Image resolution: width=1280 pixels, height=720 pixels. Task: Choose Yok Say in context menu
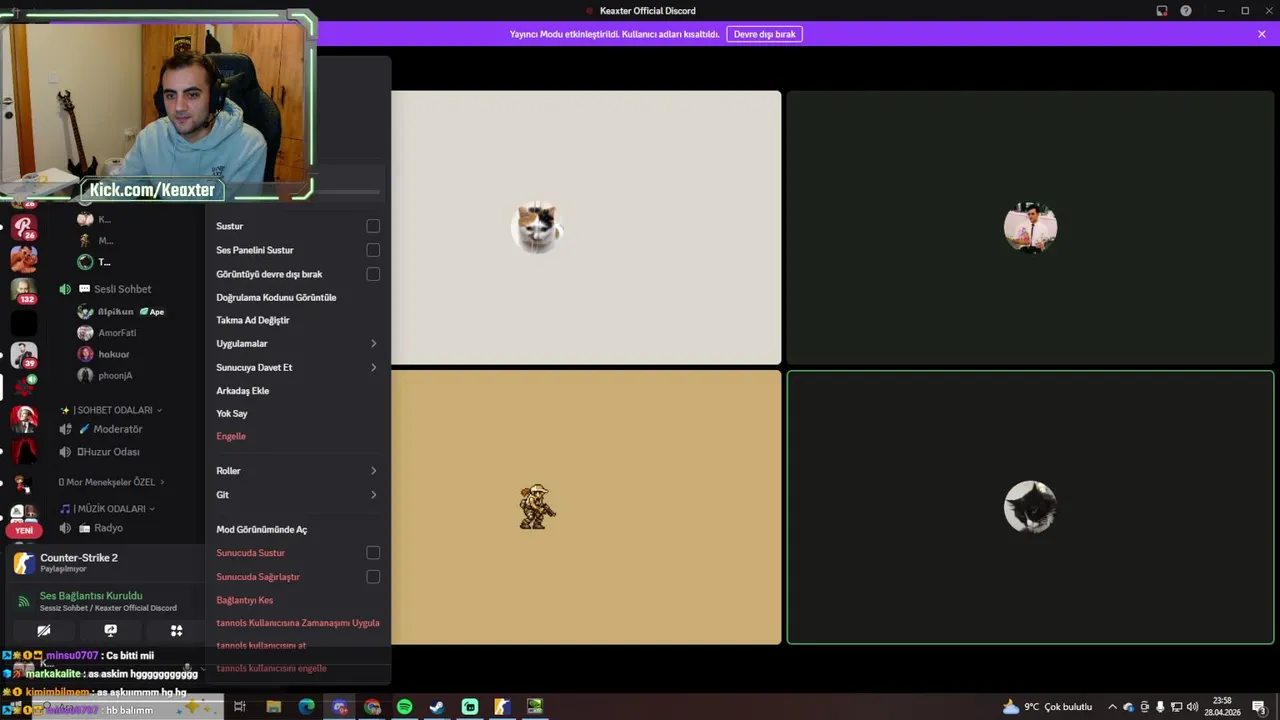tap(297, 413)
